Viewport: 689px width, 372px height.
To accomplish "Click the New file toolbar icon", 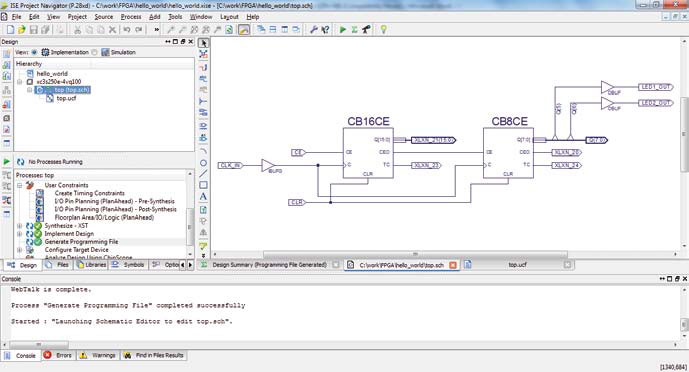I will (10, 29).
